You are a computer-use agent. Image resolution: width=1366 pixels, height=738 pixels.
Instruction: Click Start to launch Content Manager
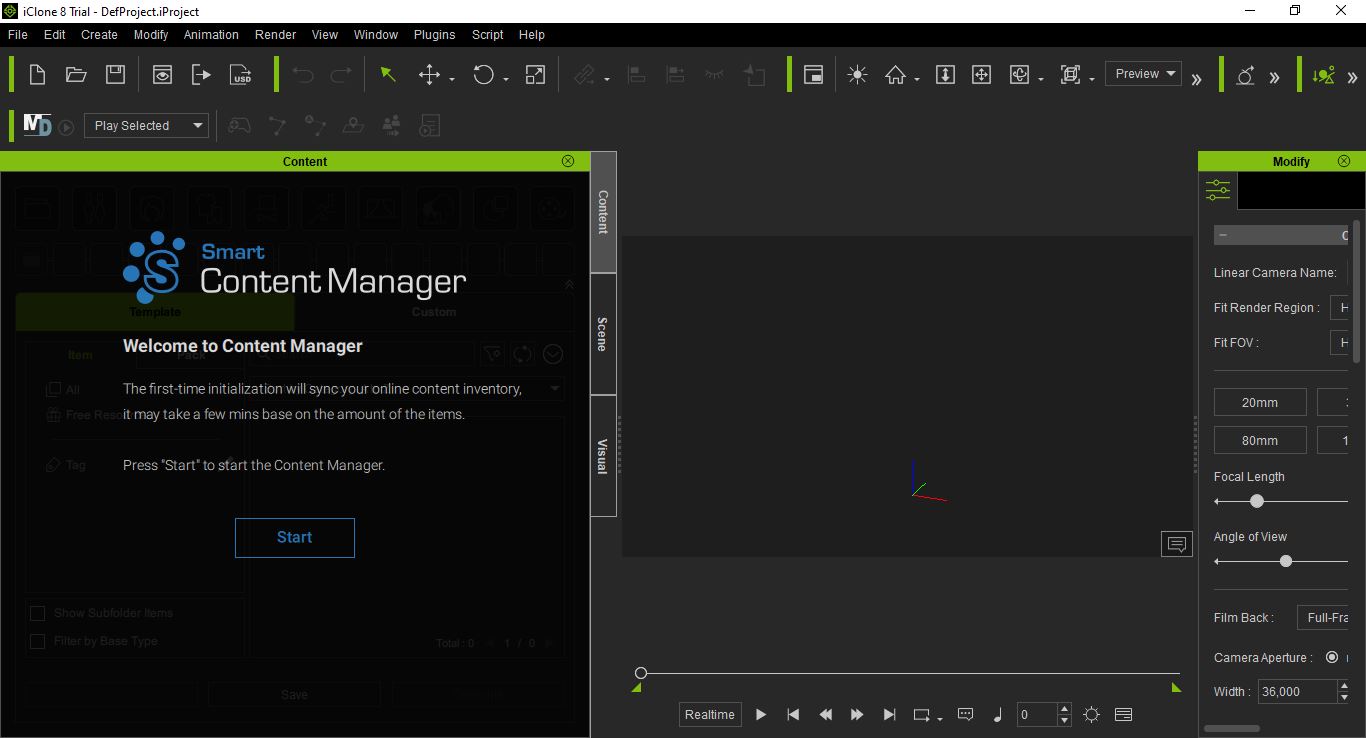tap(295, 537)
